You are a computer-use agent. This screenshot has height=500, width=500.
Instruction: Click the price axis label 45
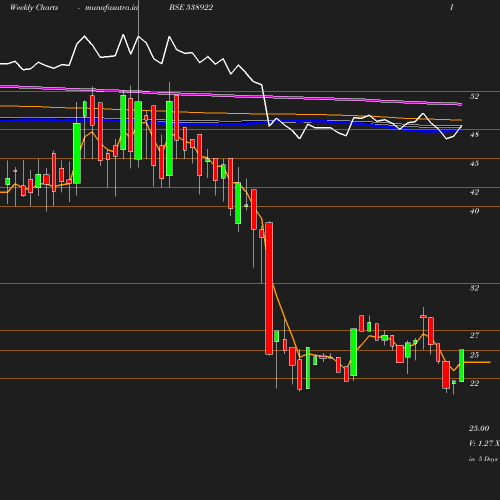(x=474, y=163)
